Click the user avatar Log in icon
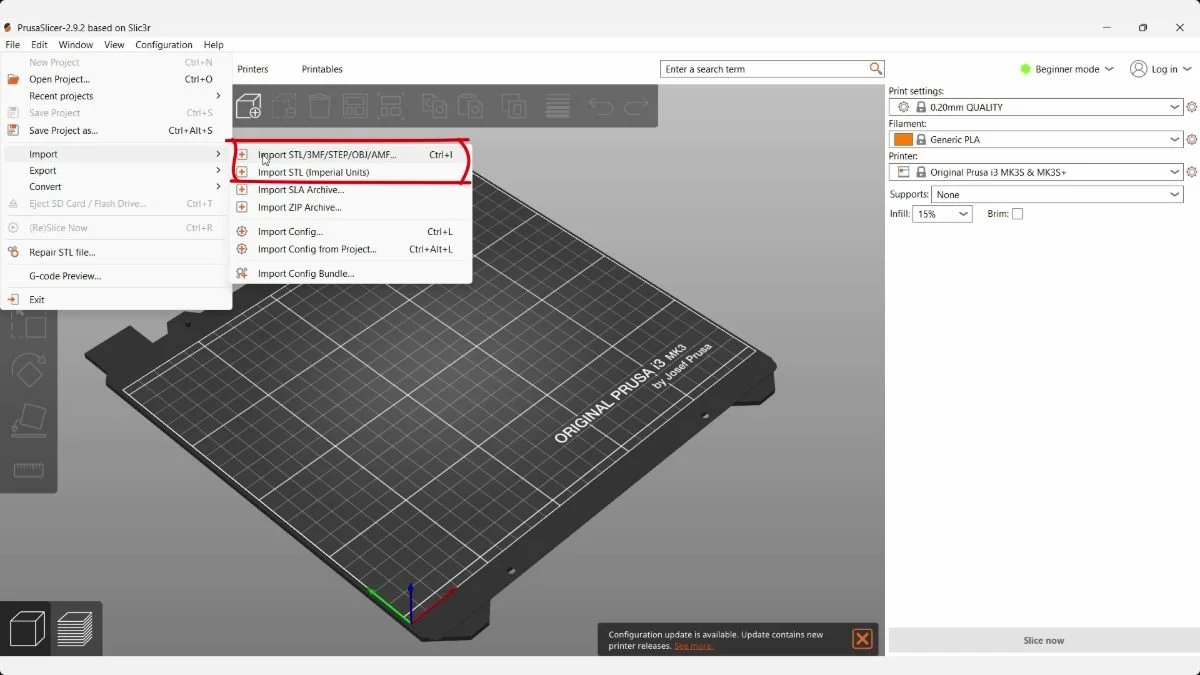The width and height of the screenshot is (1200, 675). pyautogui.click(x=1138, y=69)
